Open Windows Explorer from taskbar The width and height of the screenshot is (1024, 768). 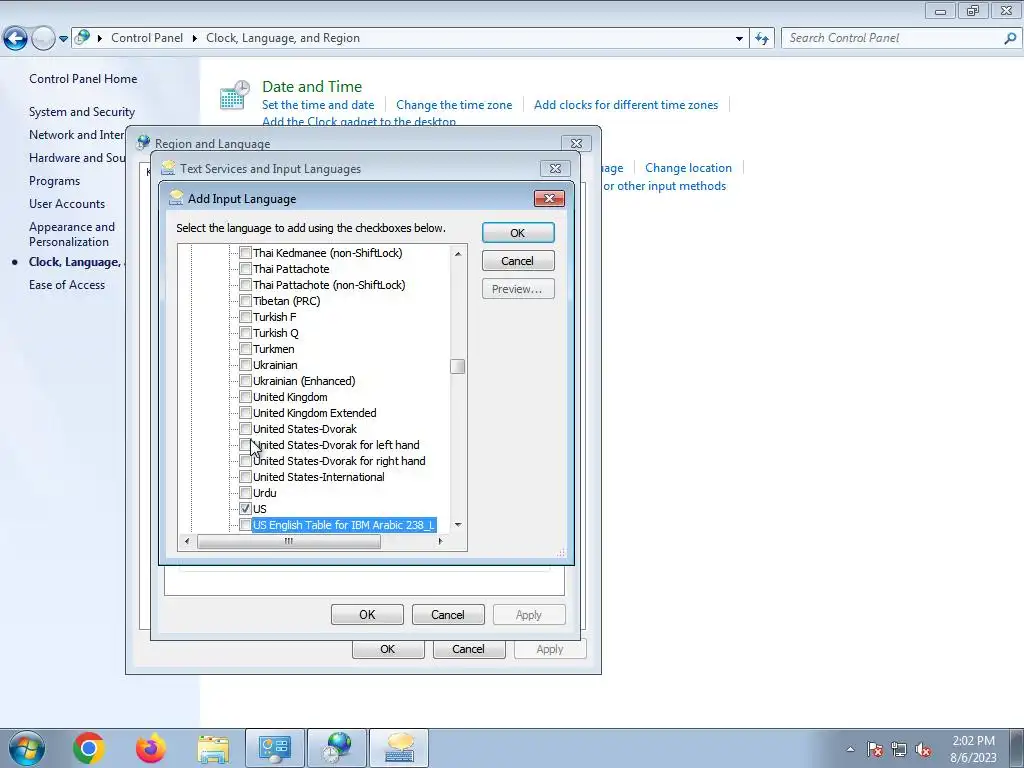pos(213,748)
